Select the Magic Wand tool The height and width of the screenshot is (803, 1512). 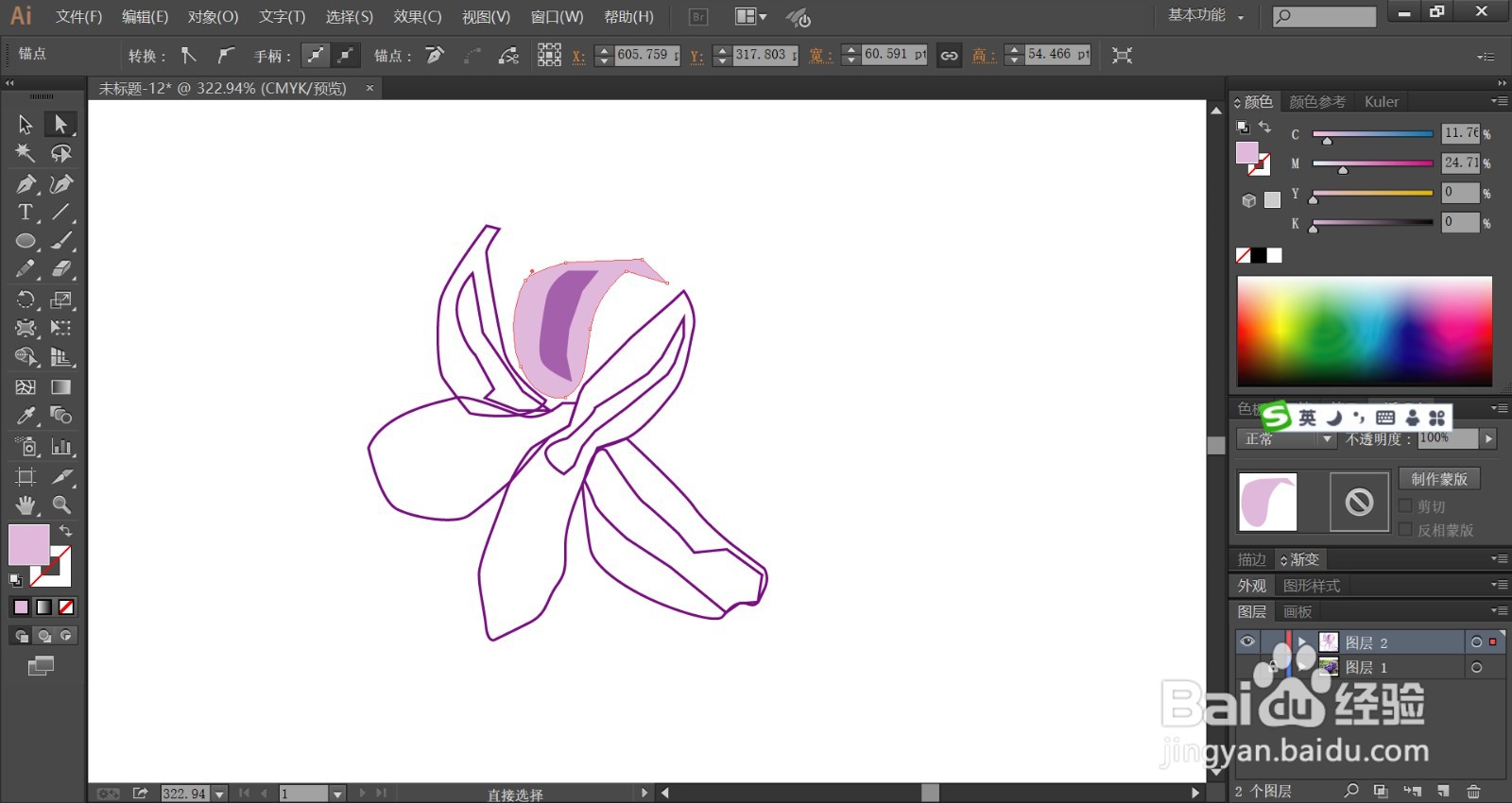(x=26, y=153)
